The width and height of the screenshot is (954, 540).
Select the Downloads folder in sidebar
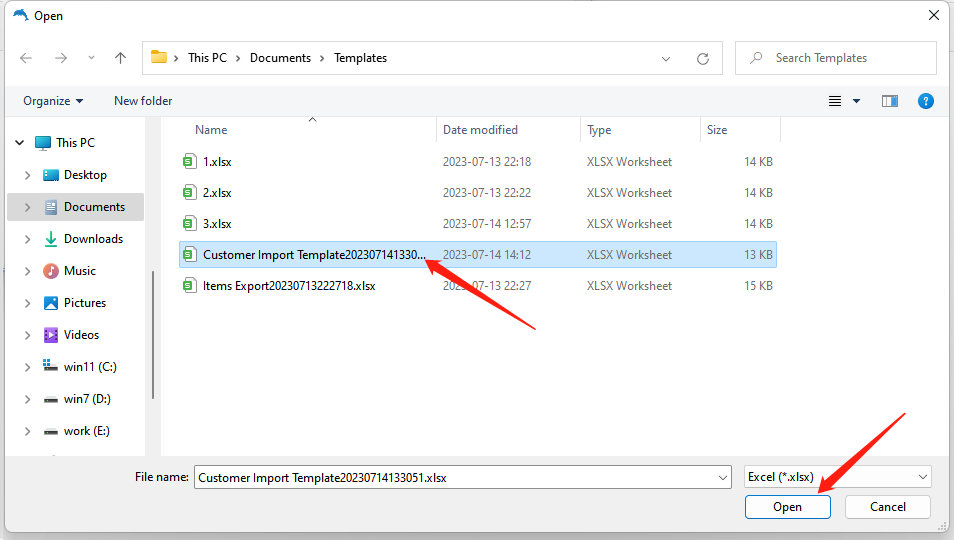(93, 239)
